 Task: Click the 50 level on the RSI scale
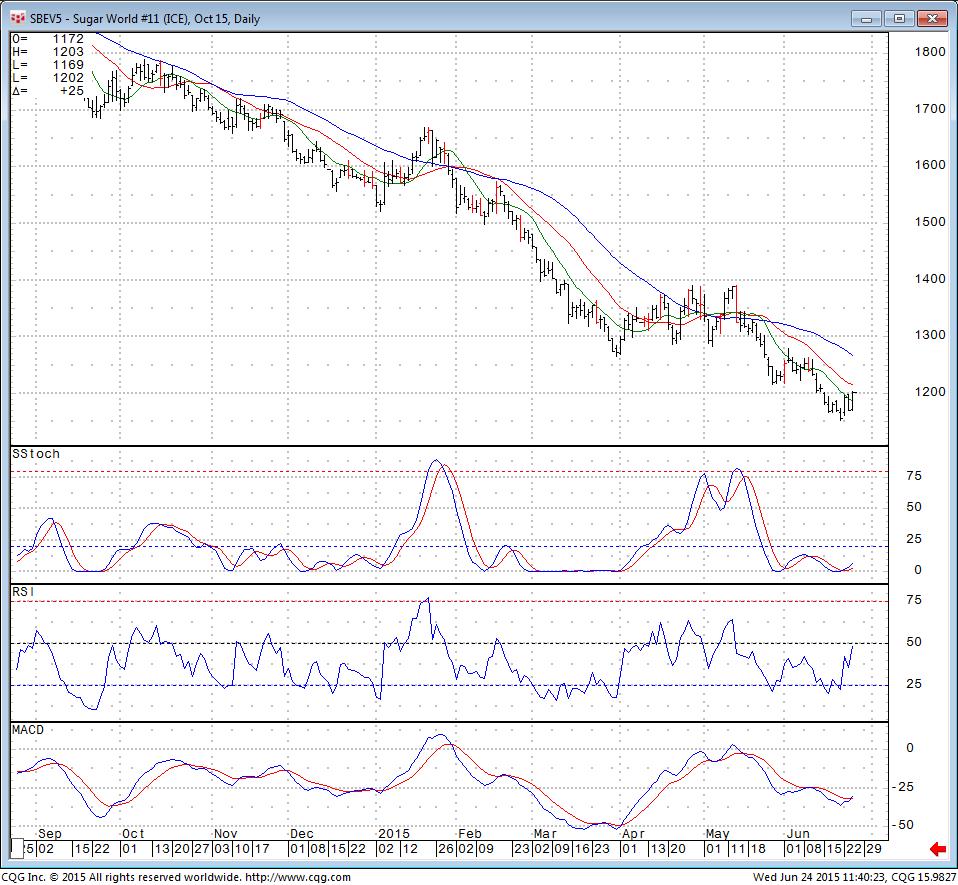point(914,642)
